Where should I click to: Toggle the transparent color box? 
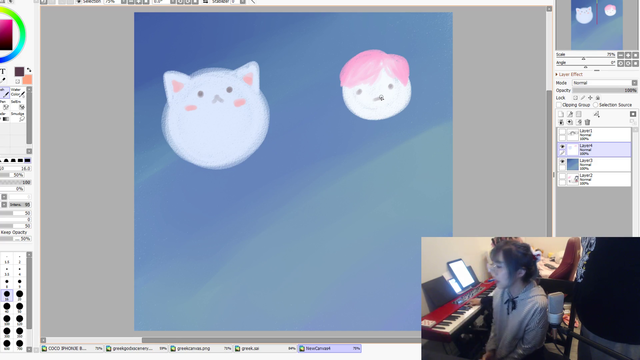pos(17,81)
